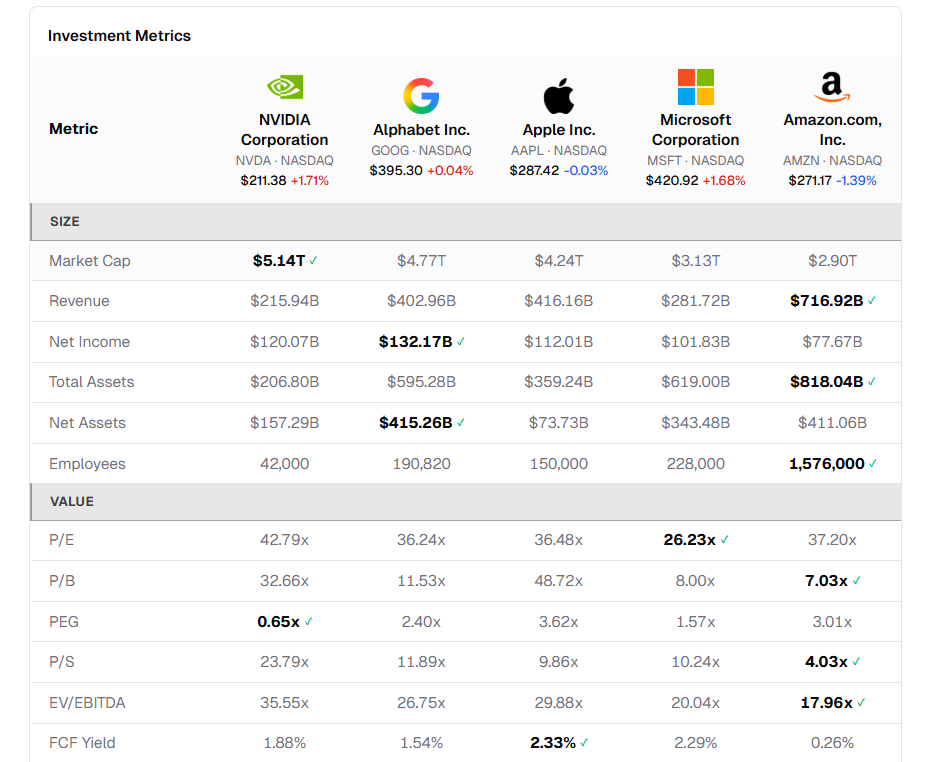Click the 48.72x P/B cell
Screen dimensions: 931x762
[x=558, y=581]
